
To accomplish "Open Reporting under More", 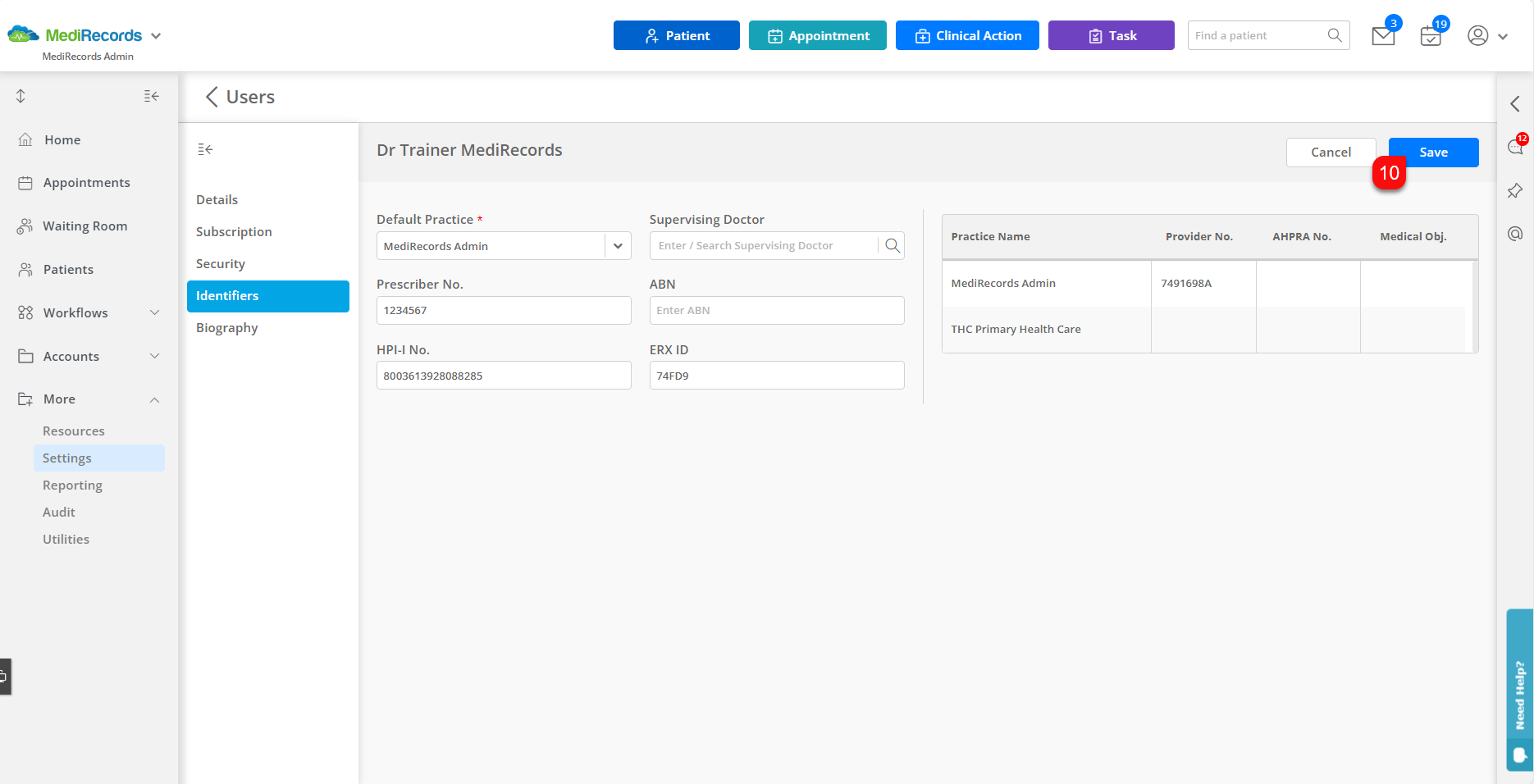I will point(72,485).
